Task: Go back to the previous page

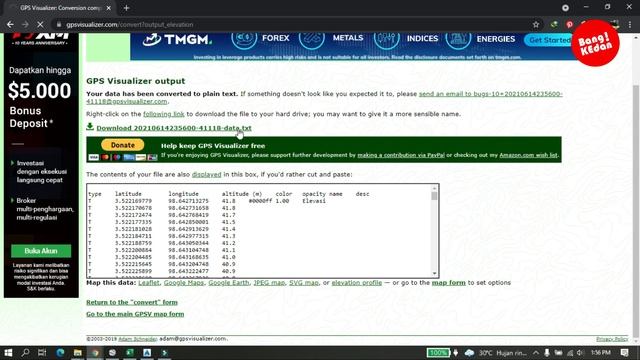Action: (x=10, y=24)
